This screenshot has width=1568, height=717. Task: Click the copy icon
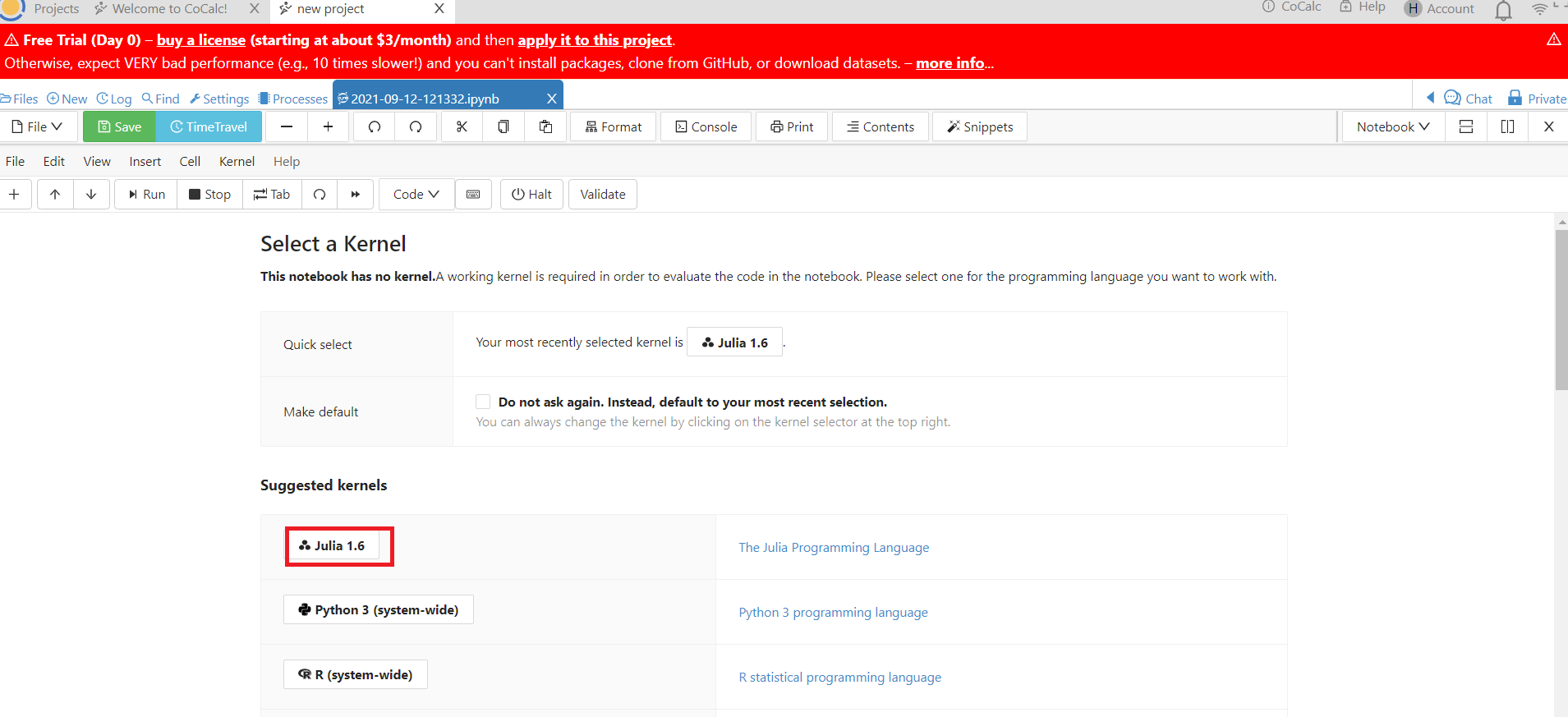click(x=504, y=126)
